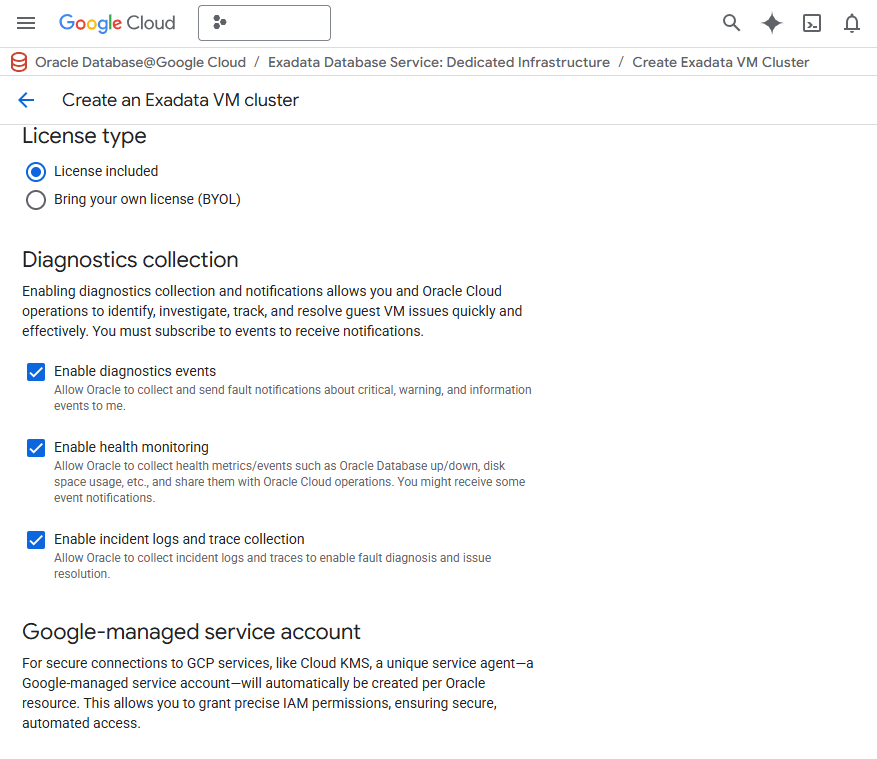Open the project selector dropdown
The image size is (877, 759).
click(264, 22)
